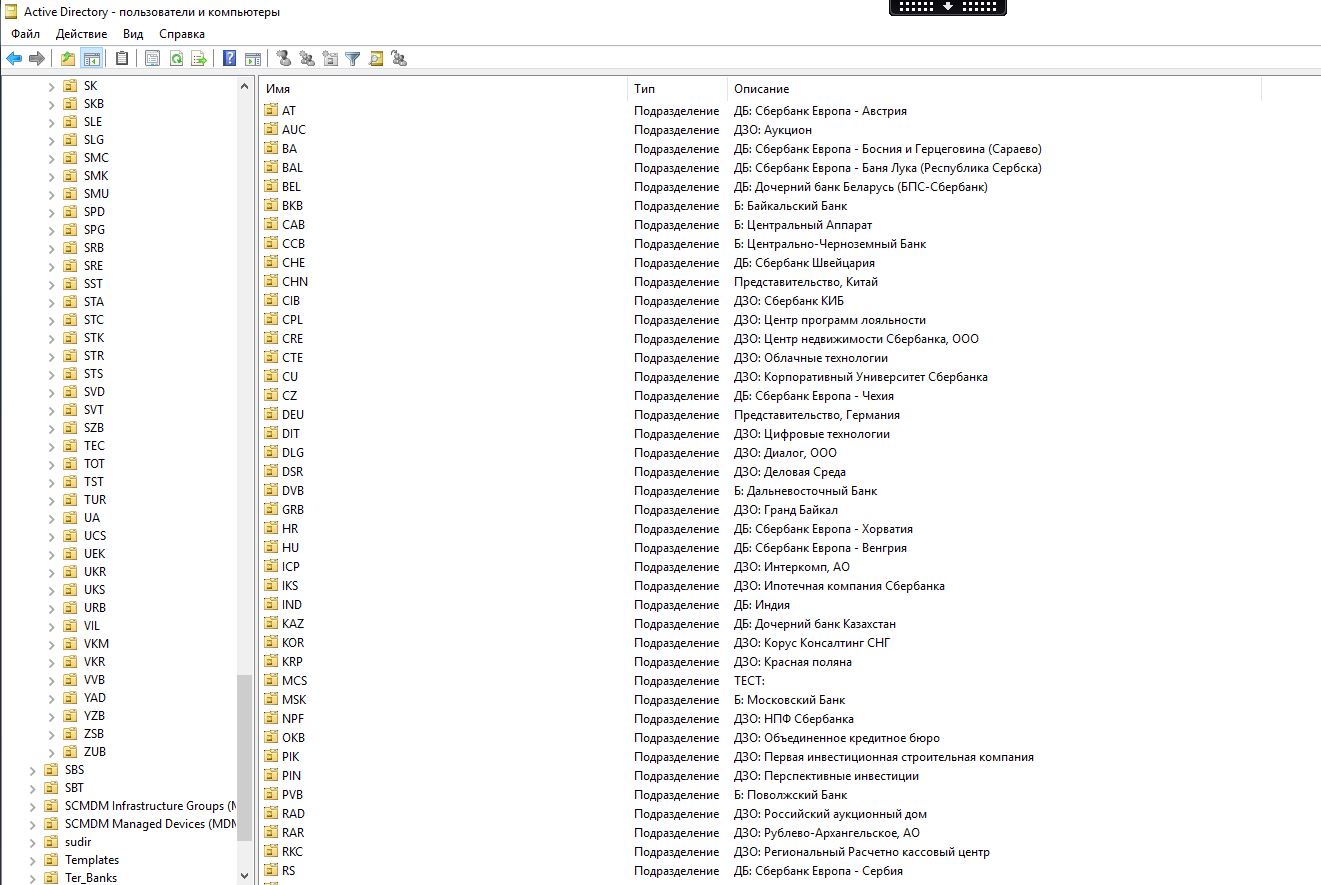Open Help with the blue question-mark icon
This screenshot has height=885, width=1321.
click(230, 59)
